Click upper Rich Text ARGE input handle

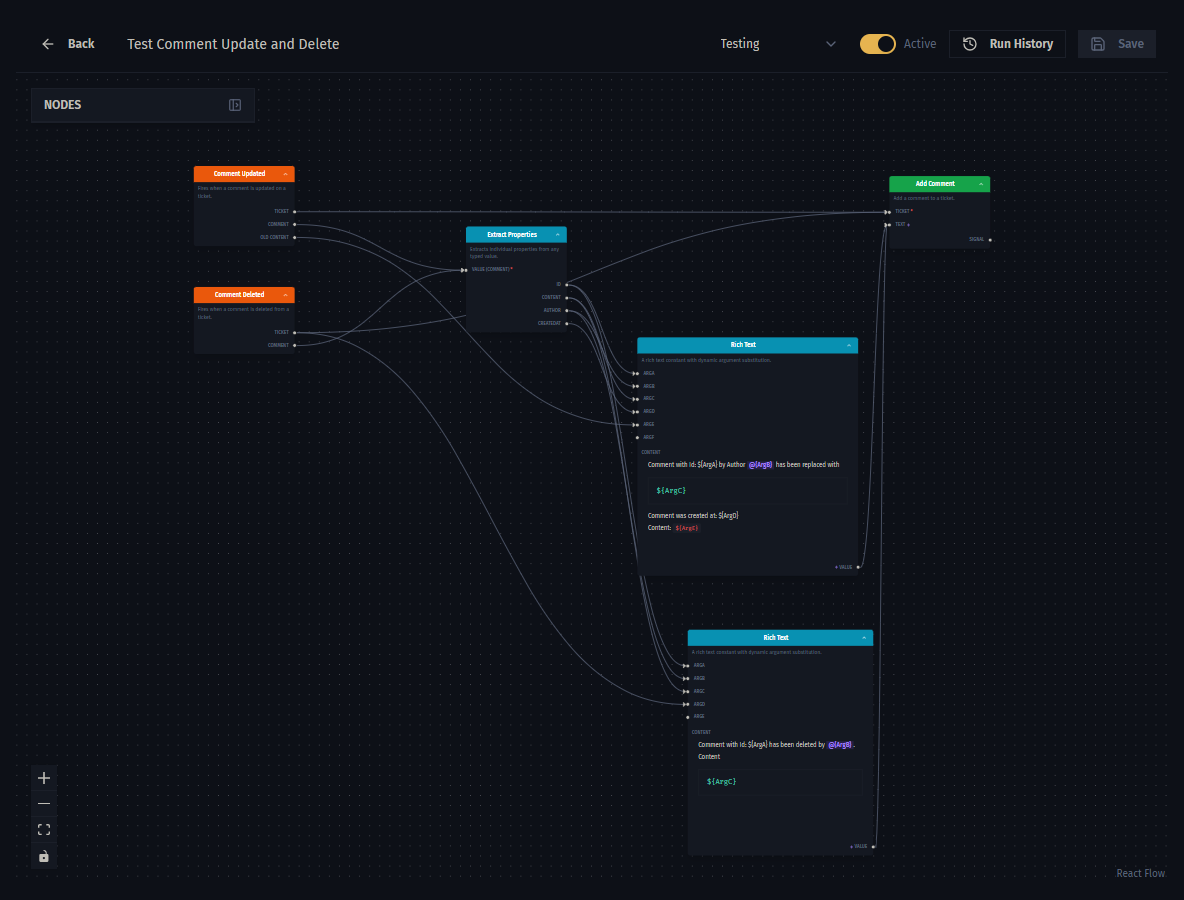point(637,424)
